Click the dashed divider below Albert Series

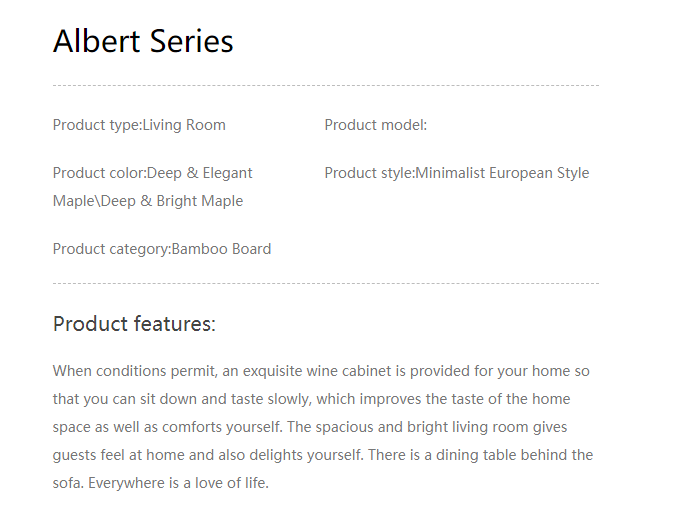[325, 86]
